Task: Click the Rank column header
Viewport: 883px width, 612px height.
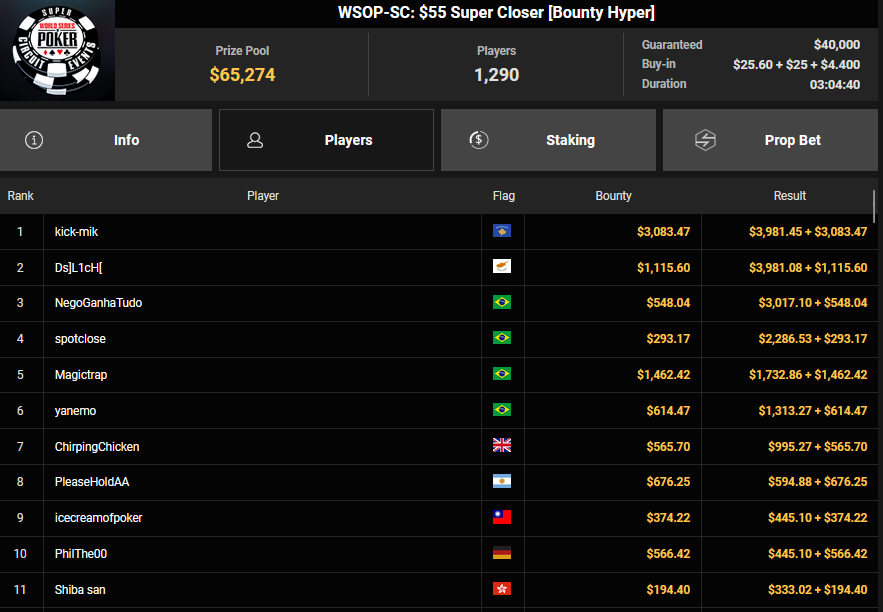Action: (x=21, y=196)
